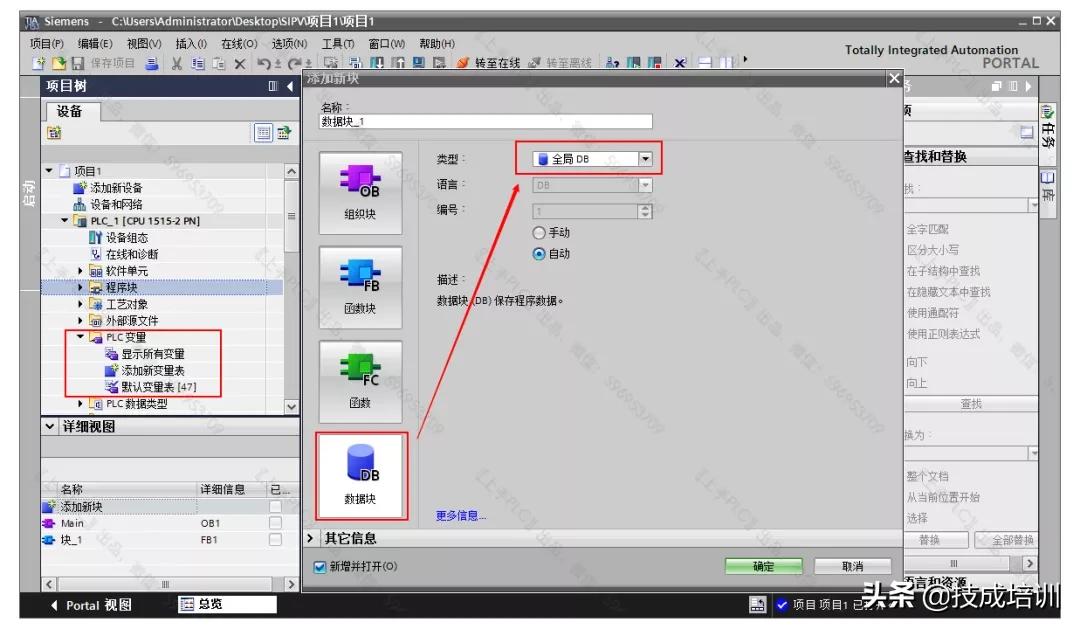
Task: Select the 函数 FC block type
Action: [x=360, y=382]
